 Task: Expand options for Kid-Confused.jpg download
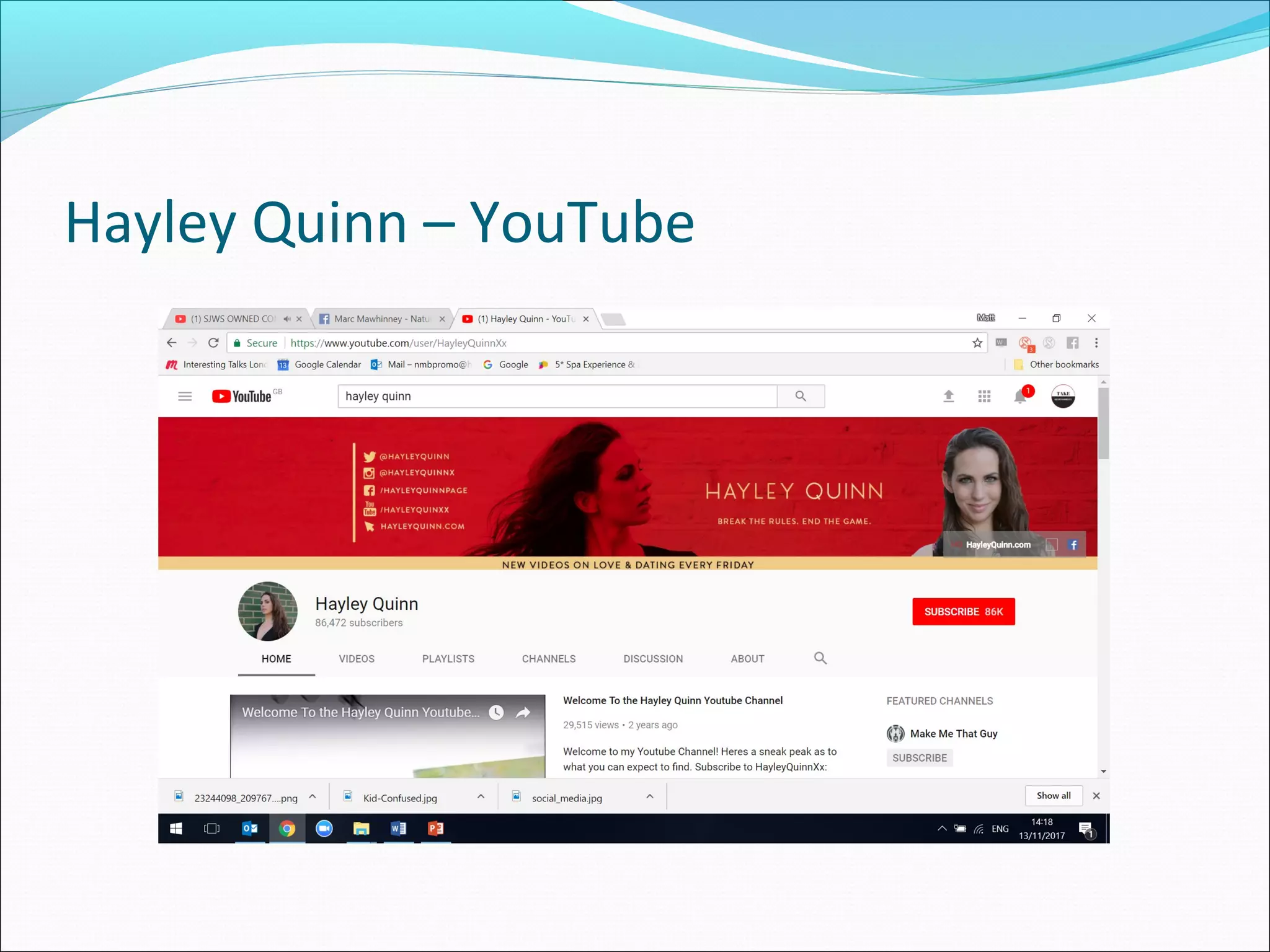pyautogui.click(x=481, y=797)
